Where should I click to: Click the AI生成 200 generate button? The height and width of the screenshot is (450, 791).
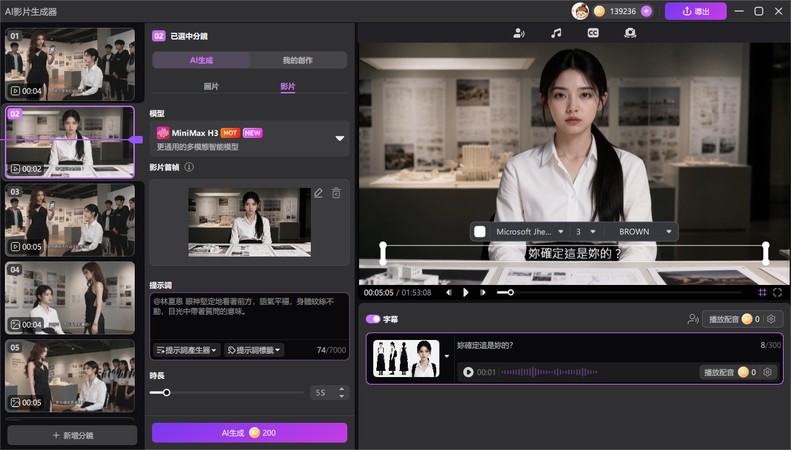click(x=249, y=433)
